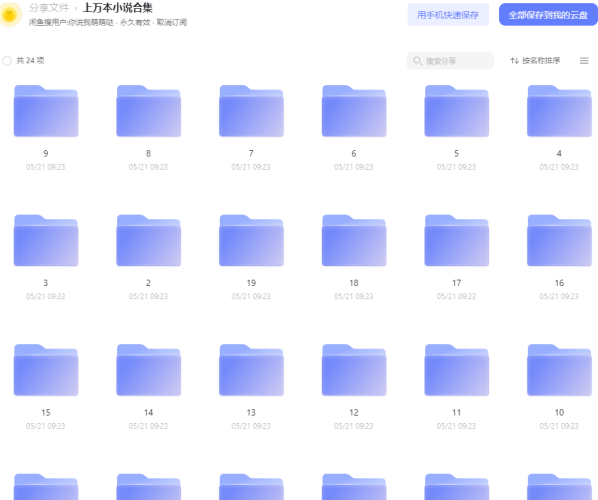Open folder named 12
Screen dimensions: 598x500
click(354, 370)
